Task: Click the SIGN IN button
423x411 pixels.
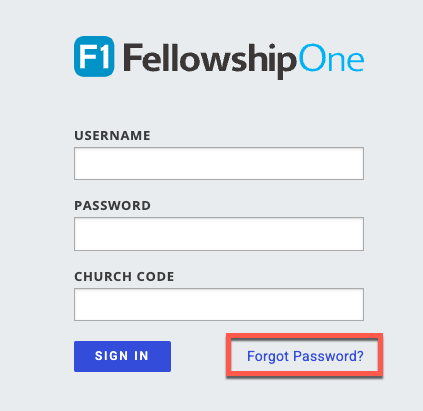Action: (x=122, y=356)
